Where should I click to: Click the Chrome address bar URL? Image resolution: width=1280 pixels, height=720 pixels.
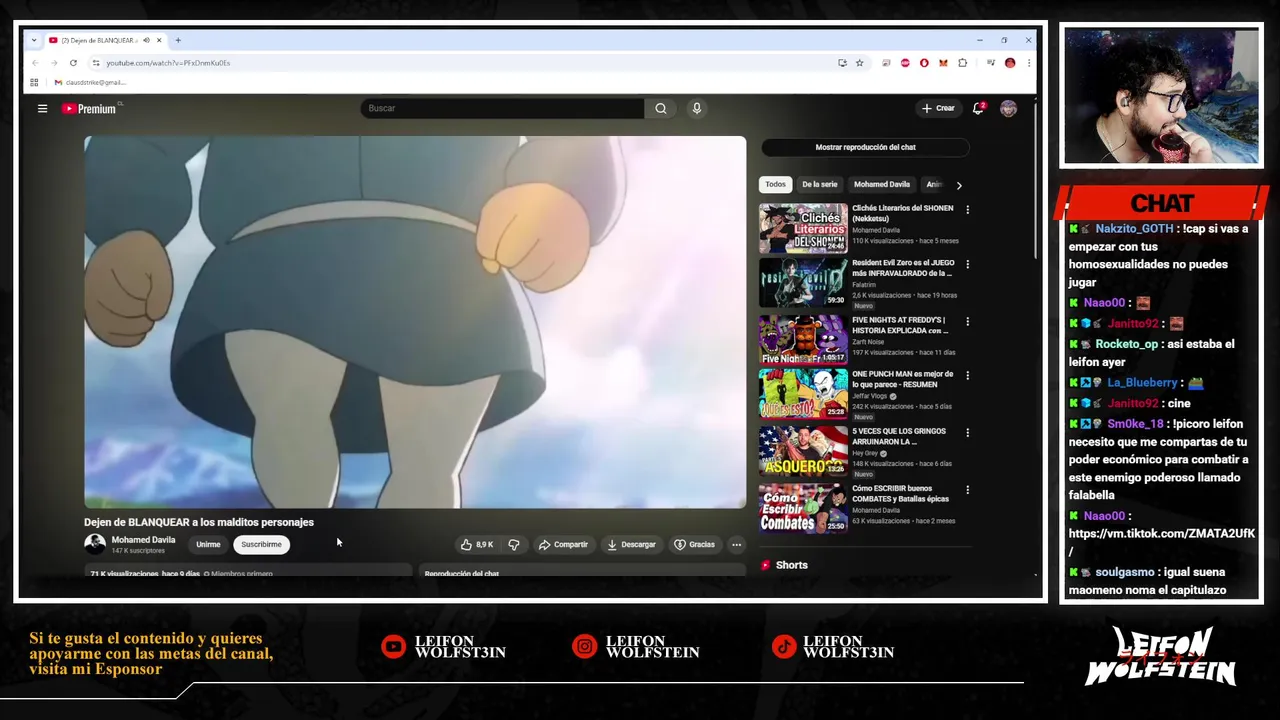click(168, 63)
